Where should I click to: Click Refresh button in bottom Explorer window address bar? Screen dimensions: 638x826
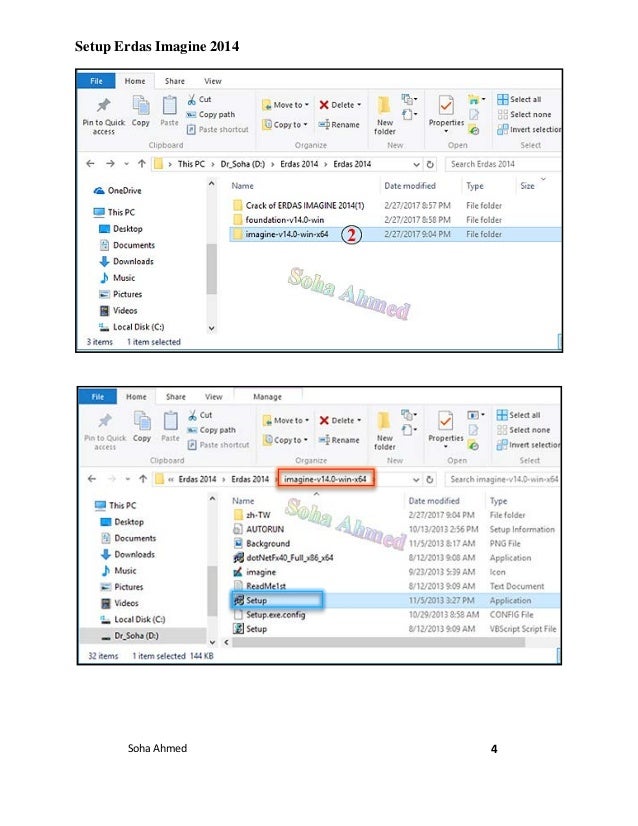pyautogui.click(x=430, y=479)
